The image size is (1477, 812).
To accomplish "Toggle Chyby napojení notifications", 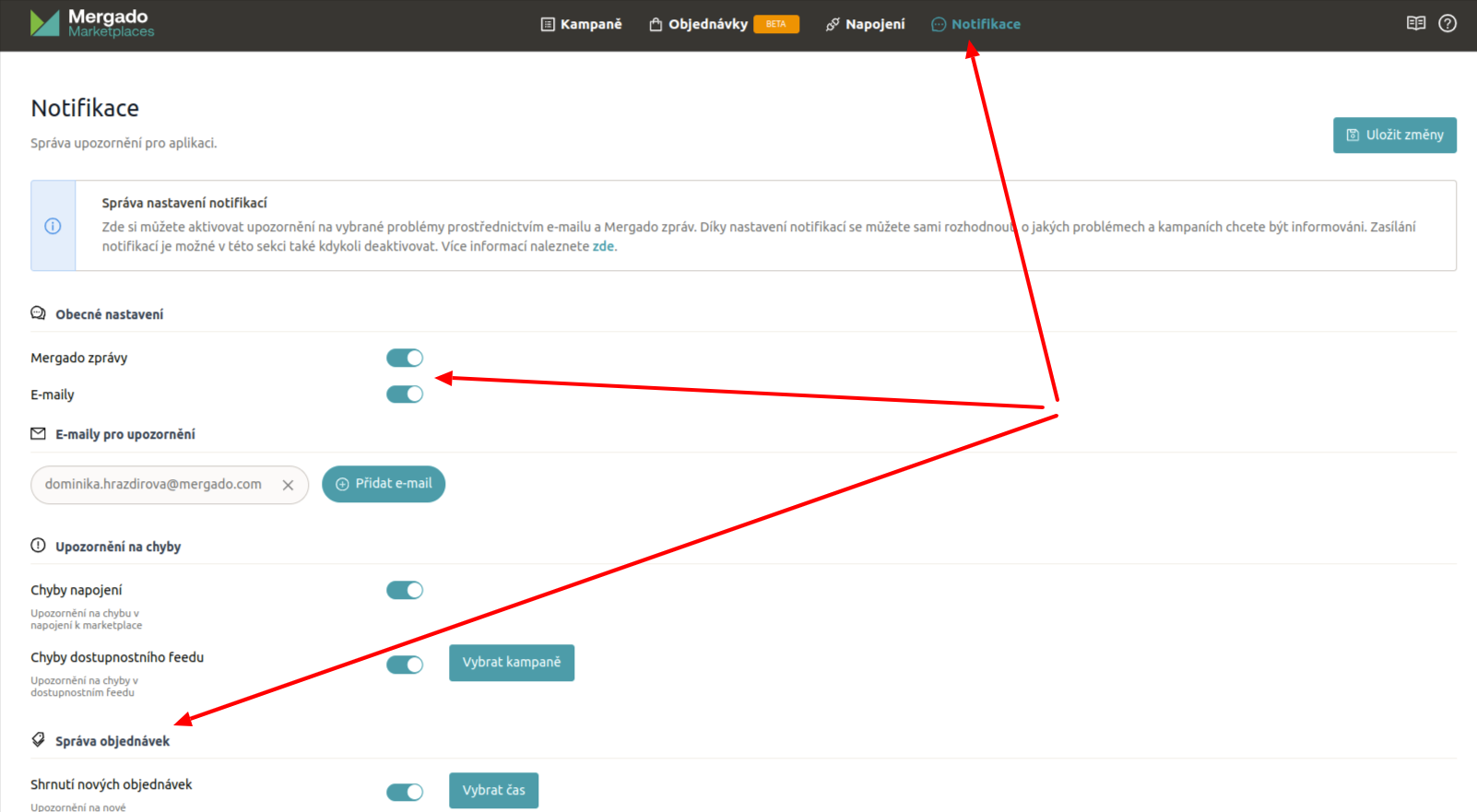I will (404, 590).
